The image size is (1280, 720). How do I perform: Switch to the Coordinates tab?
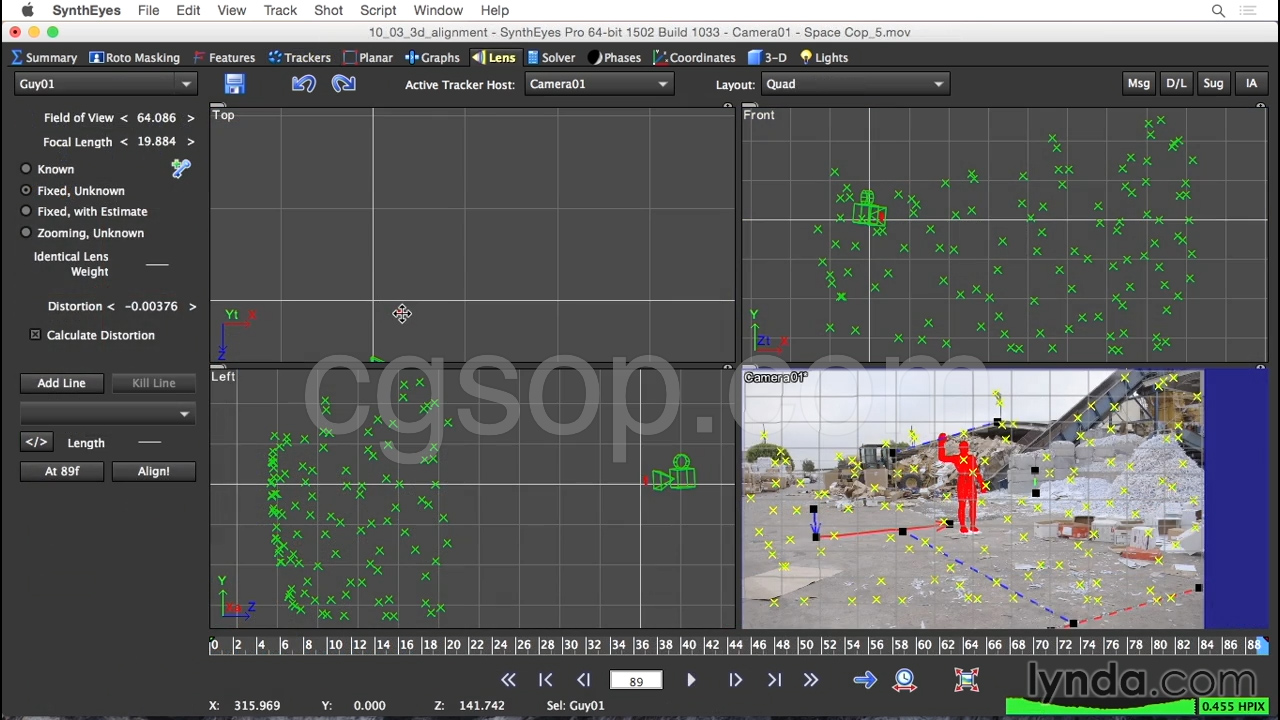pos(694,58)
